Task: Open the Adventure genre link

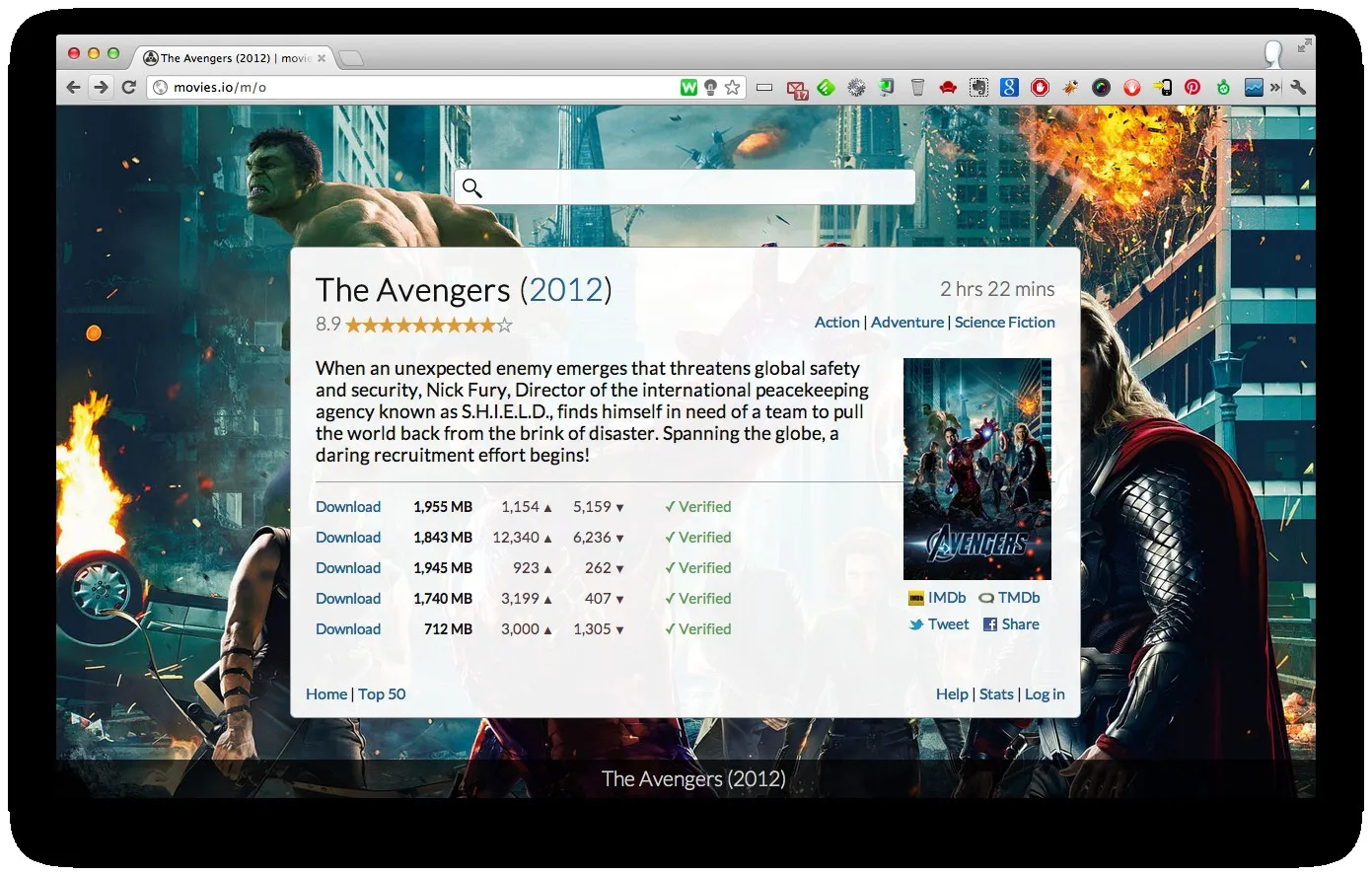Action: (x=907, y=323)
